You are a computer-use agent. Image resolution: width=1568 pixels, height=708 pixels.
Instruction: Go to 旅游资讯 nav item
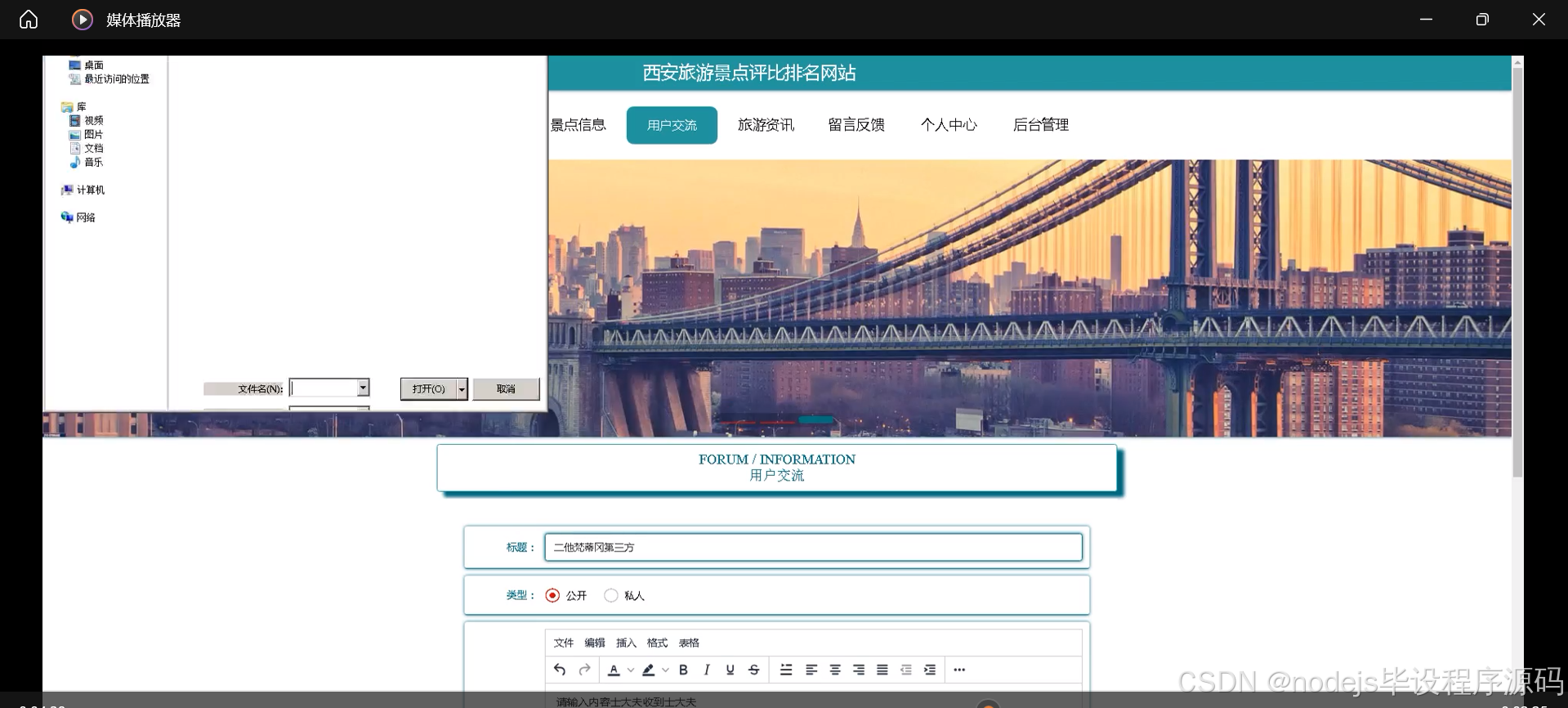[x=766, y=125]
